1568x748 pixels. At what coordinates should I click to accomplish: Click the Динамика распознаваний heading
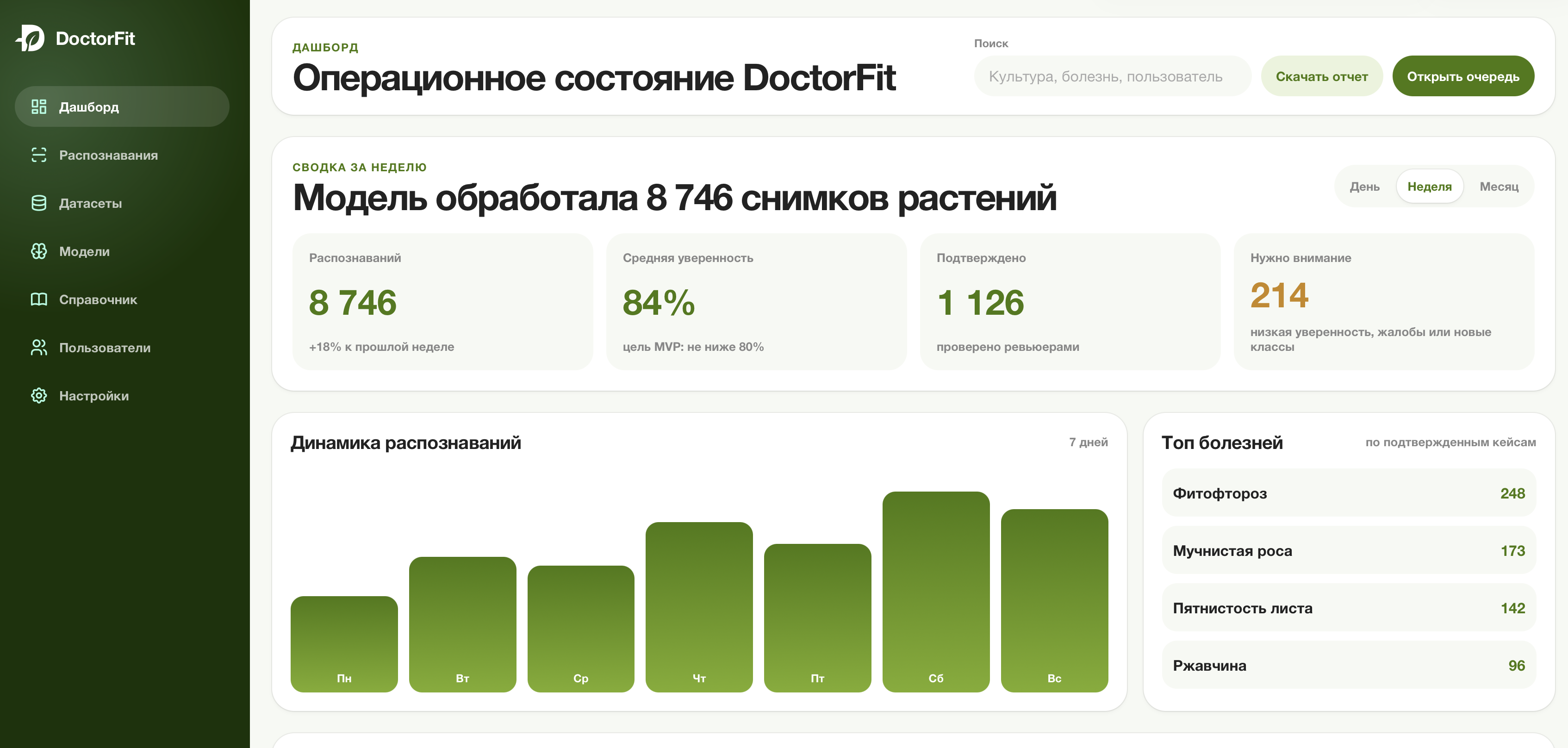406,443
